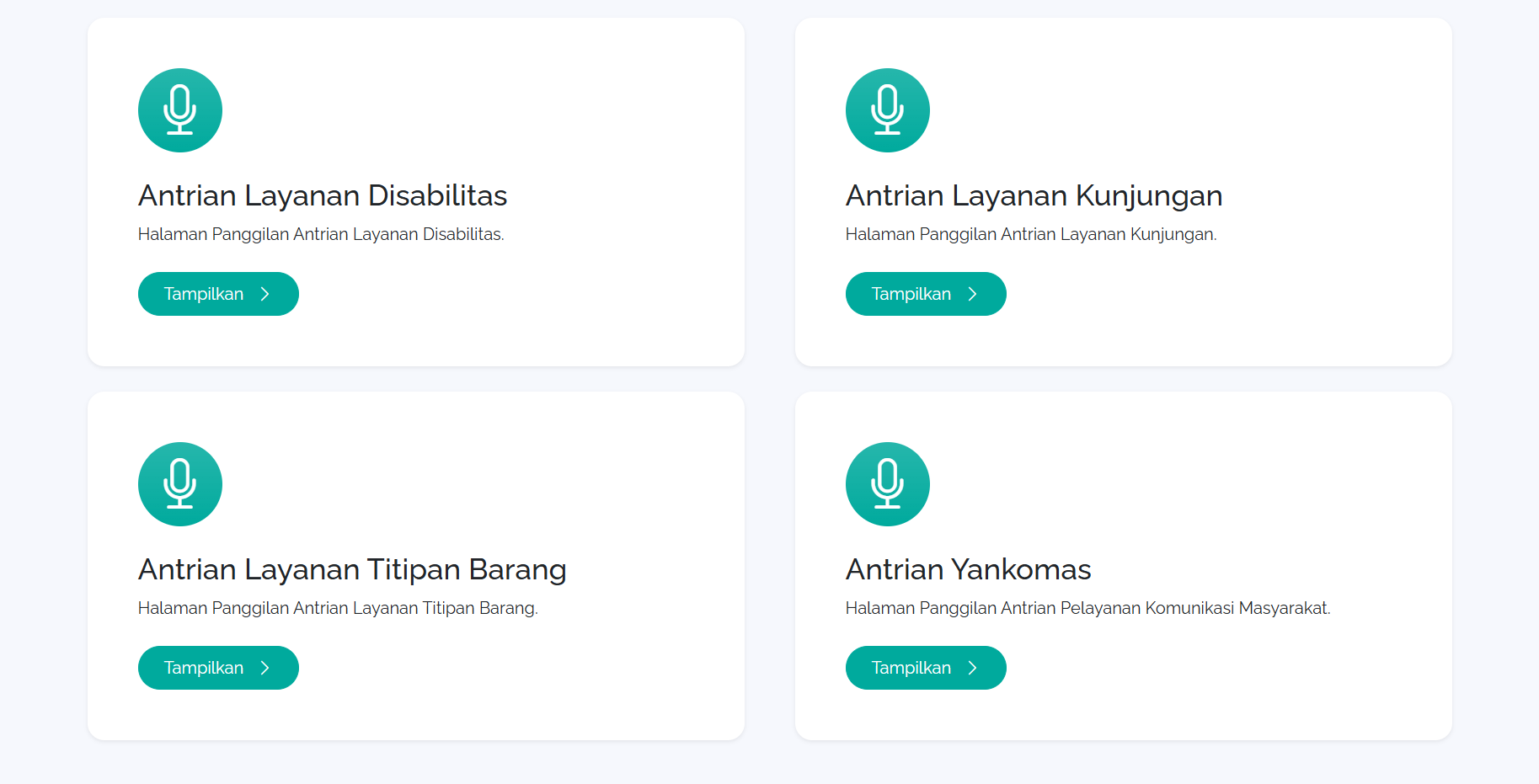Click the chevron arrow in Disabilitas Tampilkan button

265,294
